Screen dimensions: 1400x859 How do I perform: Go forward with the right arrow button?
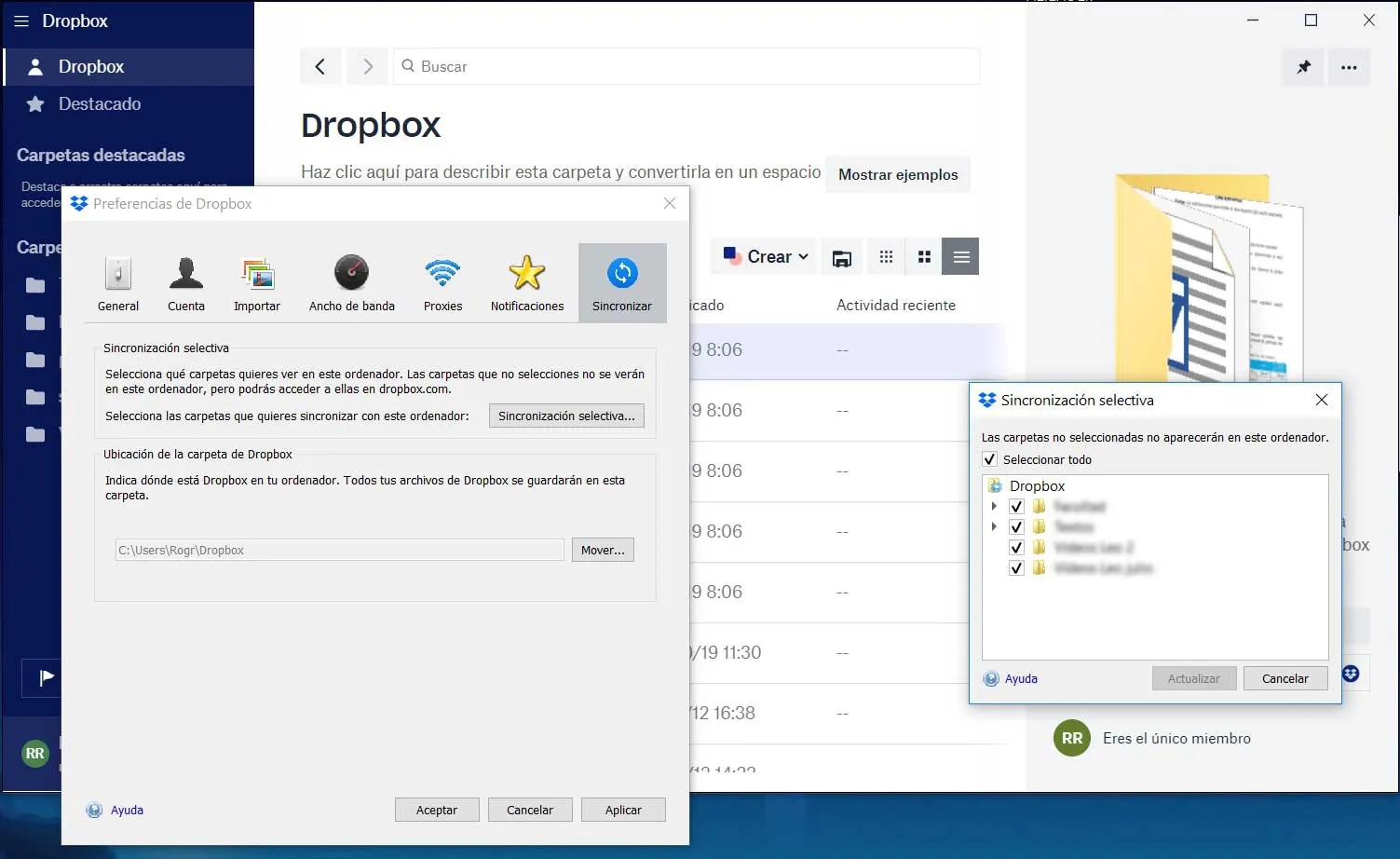[x=367, y=66]
